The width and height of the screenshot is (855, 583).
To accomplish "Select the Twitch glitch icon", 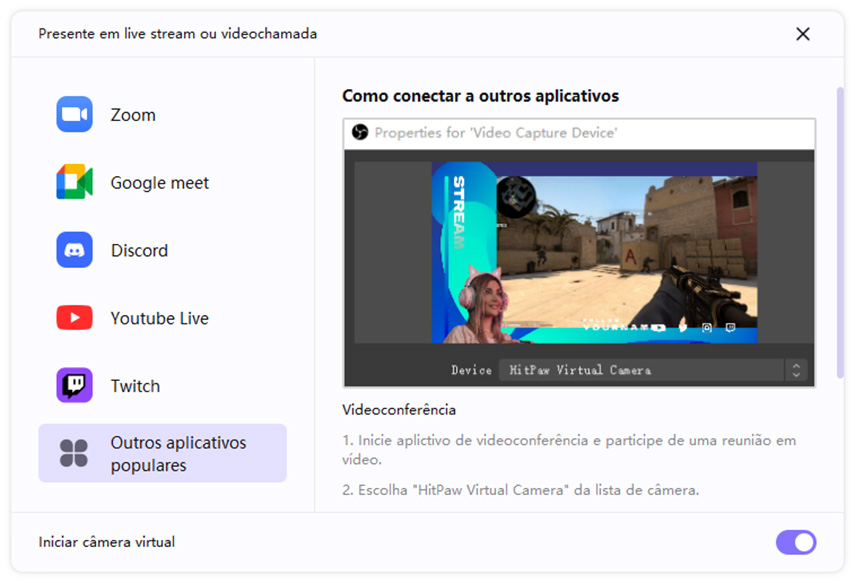I will 73,385.
